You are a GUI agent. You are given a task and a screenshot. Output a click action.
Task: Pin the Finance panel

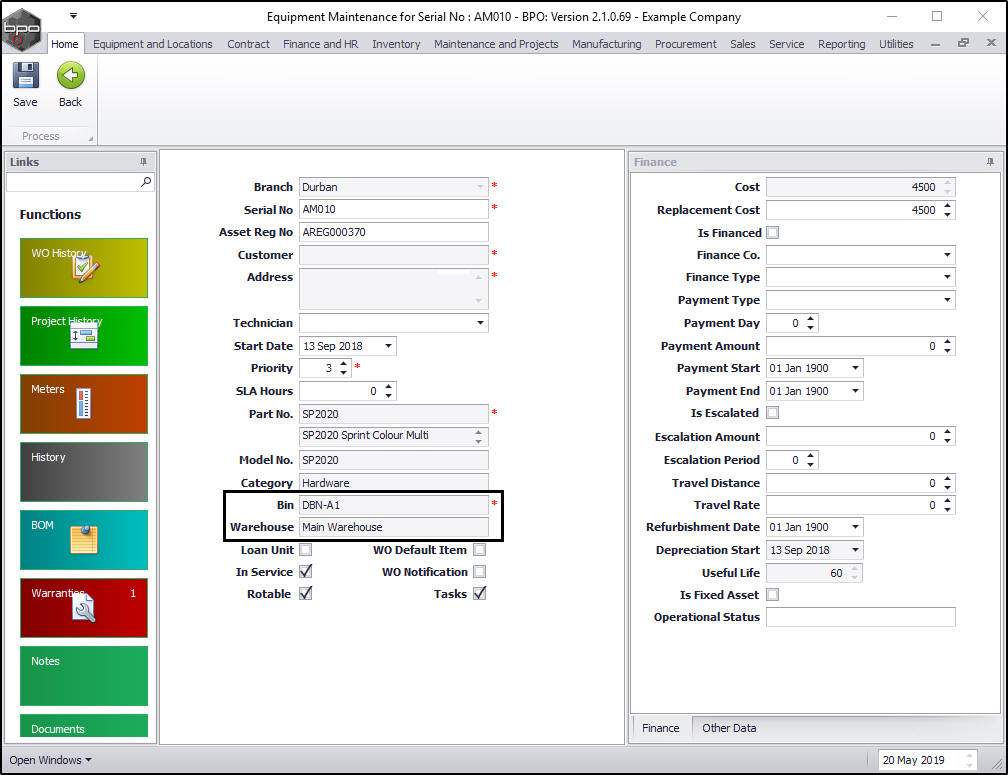tap(990, 162)
